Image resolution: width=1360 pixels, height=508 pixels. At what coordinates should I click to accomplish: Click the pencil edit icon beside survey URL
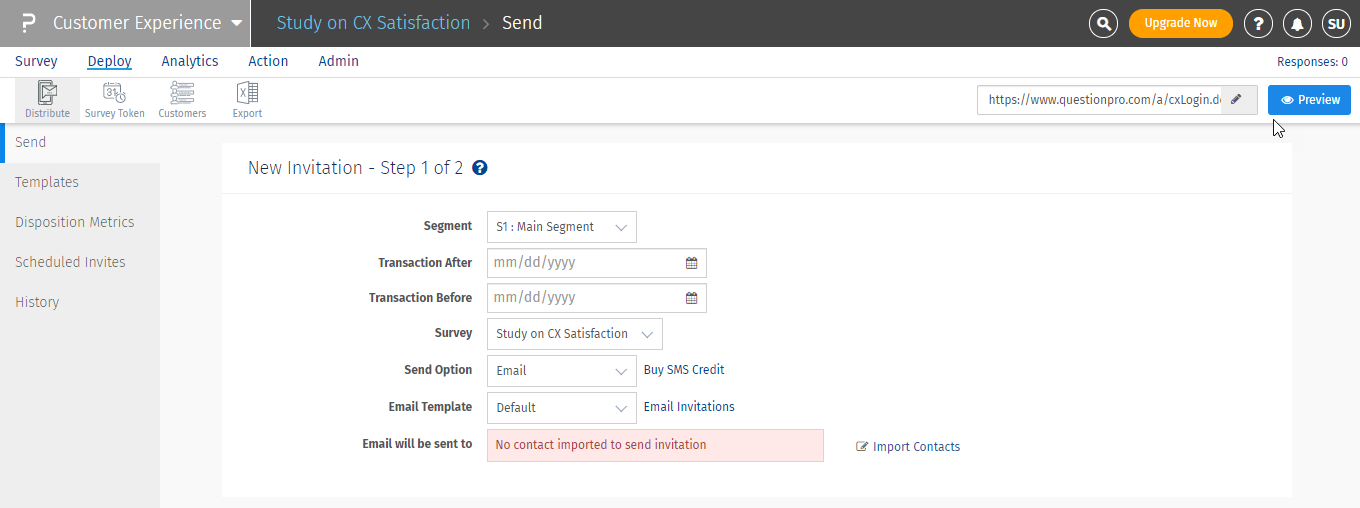pos(1238,100)
